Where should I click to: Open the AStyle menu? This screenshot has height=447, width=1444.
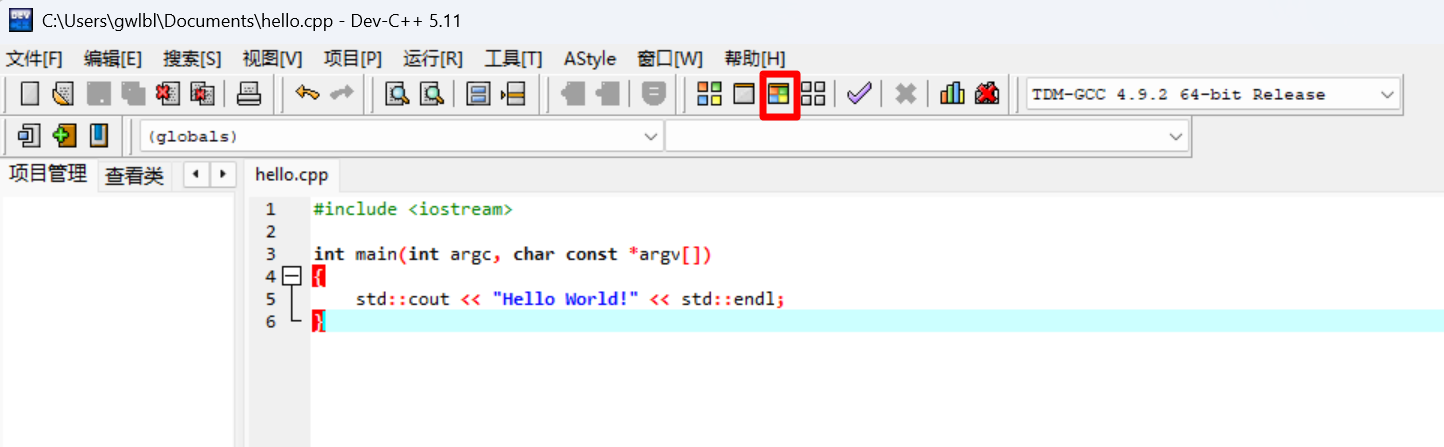[x=590, y=59]
